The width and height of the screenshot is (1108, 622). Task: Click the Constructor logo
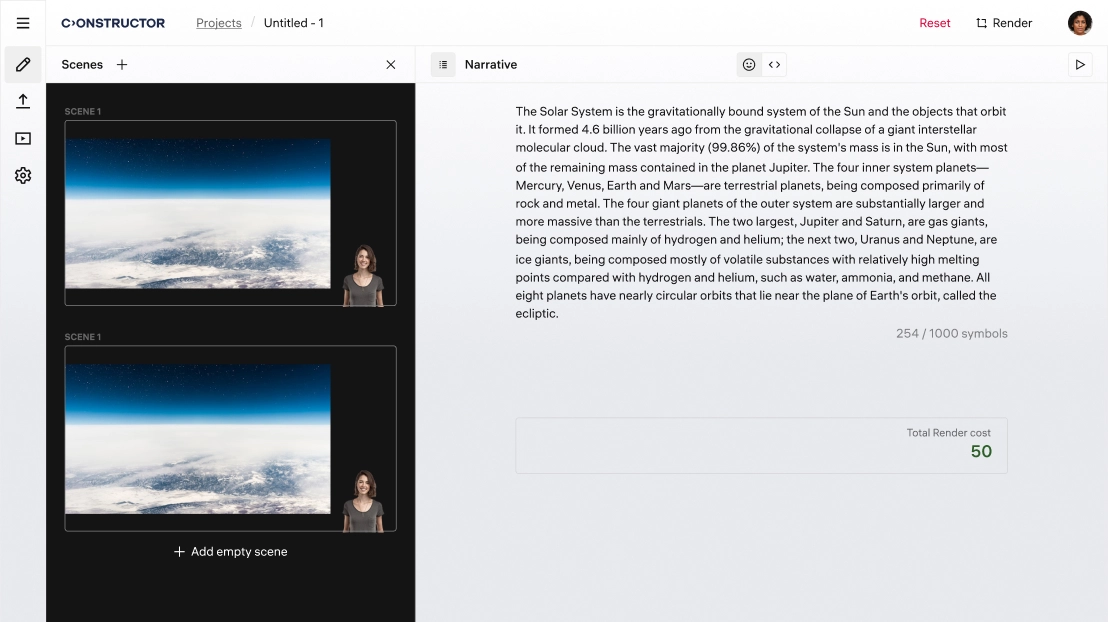[x=113, y=23]
